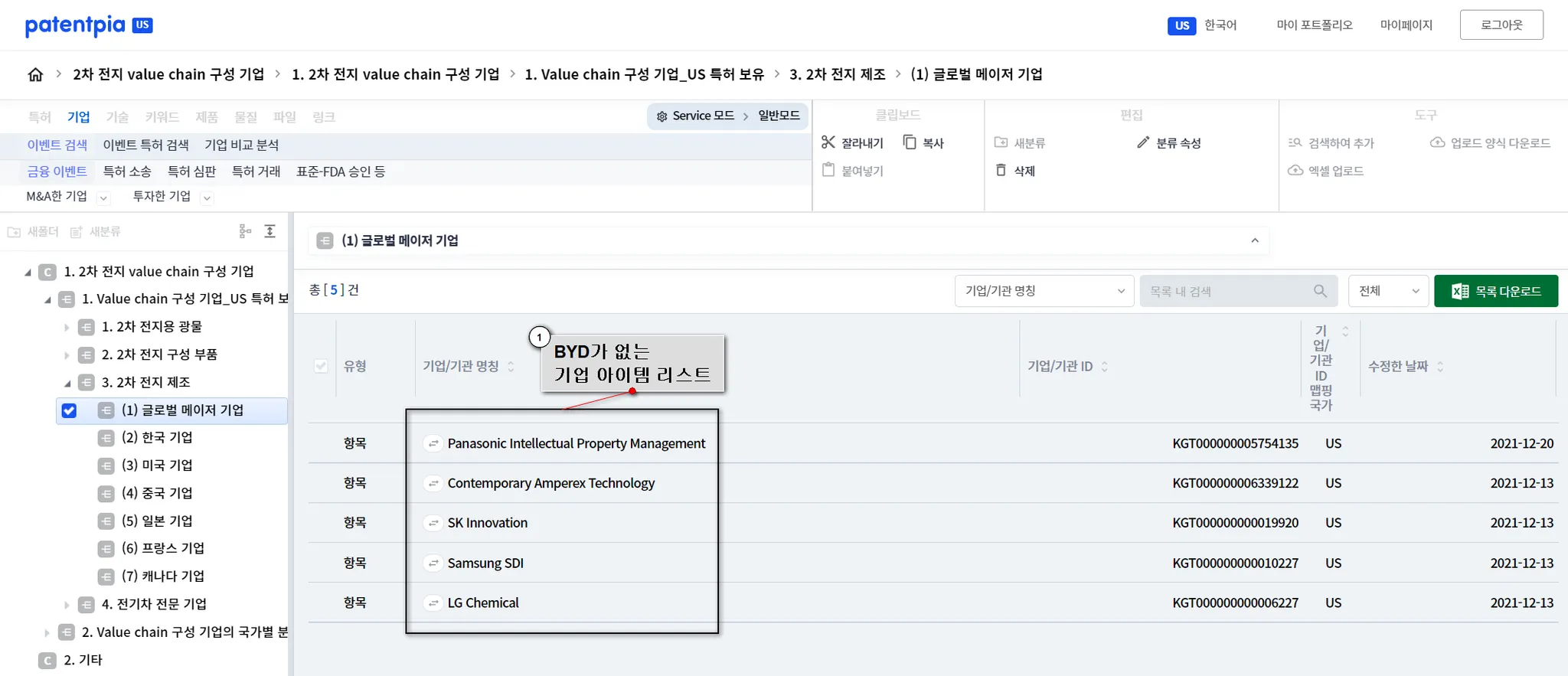Click the link icon beside SK Innovation
The width and height of the screenshot is (1568, 676).
point(433,523)
